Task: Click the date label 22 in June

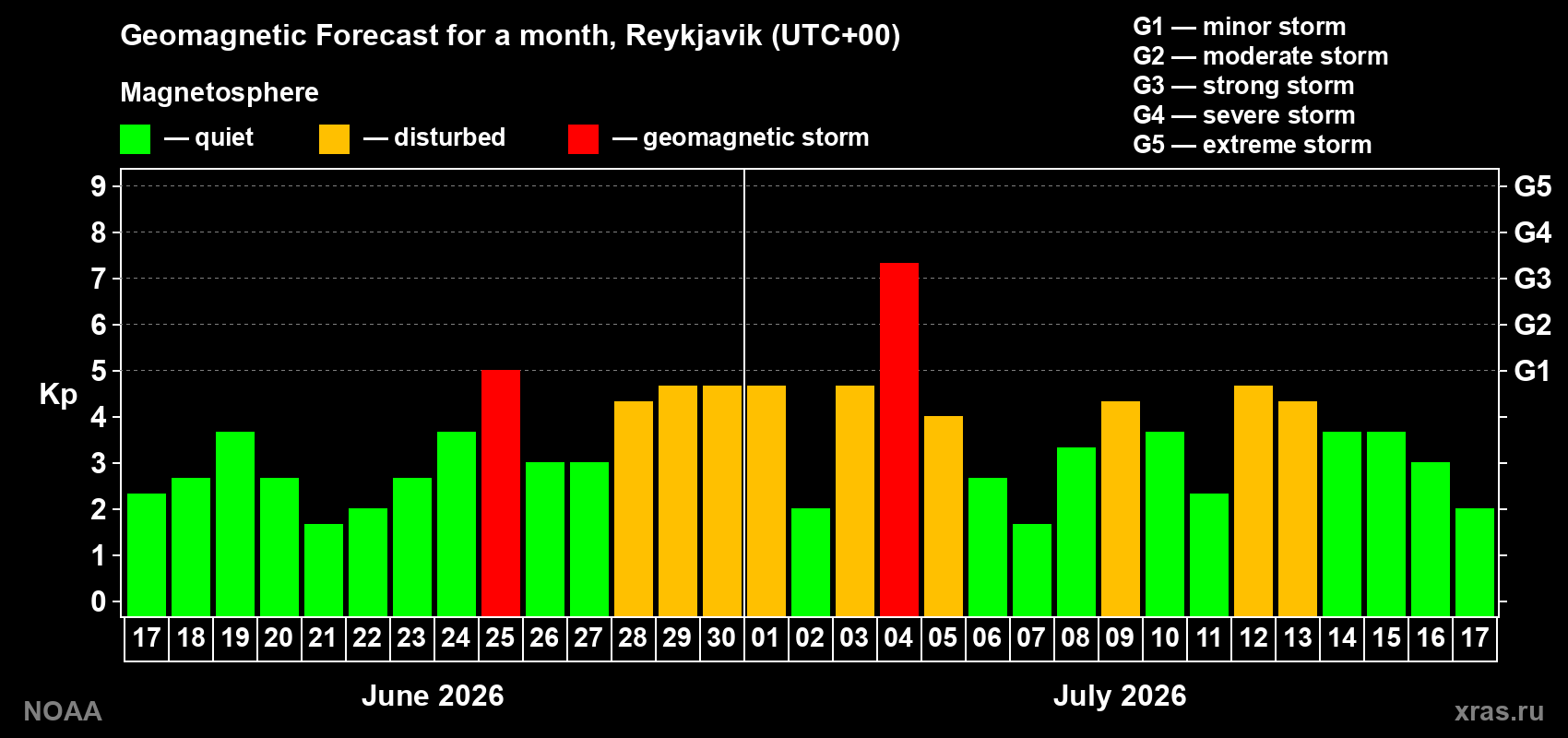Action: click(x=367, y=638)
